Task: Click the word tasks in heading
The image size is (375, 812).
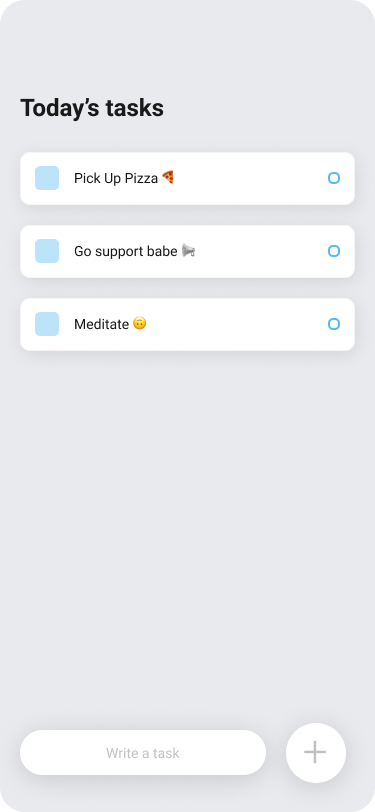Action: [x=135, y=108]
